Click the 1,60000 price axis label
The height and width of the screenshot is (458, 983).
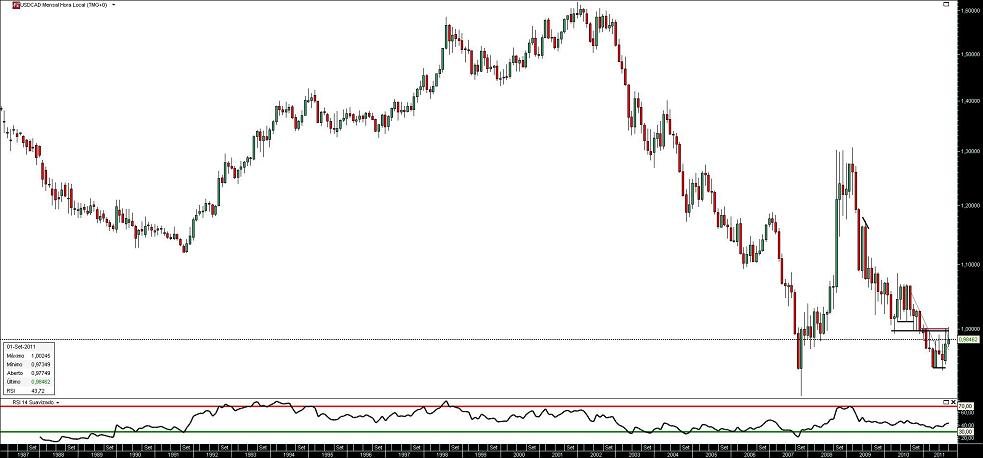pos(970,10)
